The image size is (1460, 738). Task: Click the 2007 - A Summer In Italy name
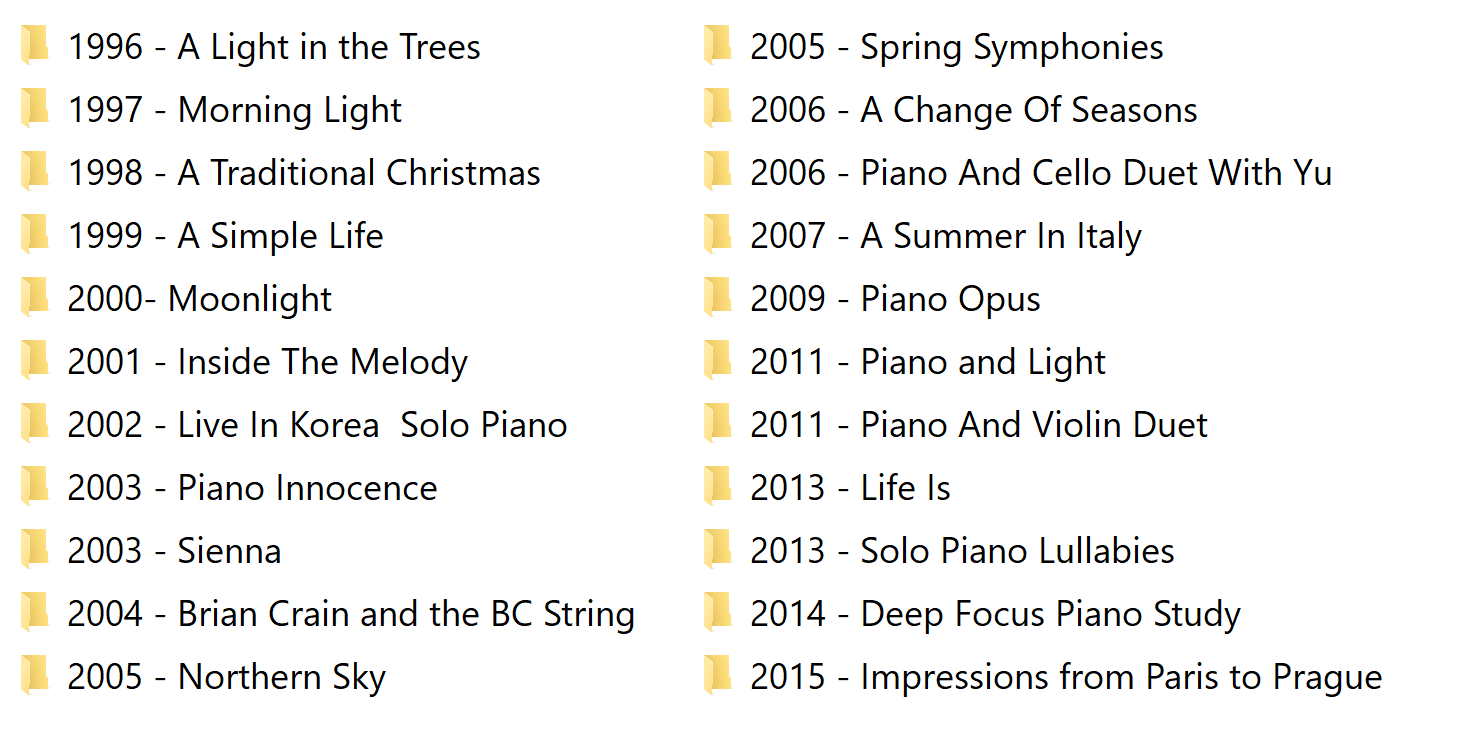(945, 236)
